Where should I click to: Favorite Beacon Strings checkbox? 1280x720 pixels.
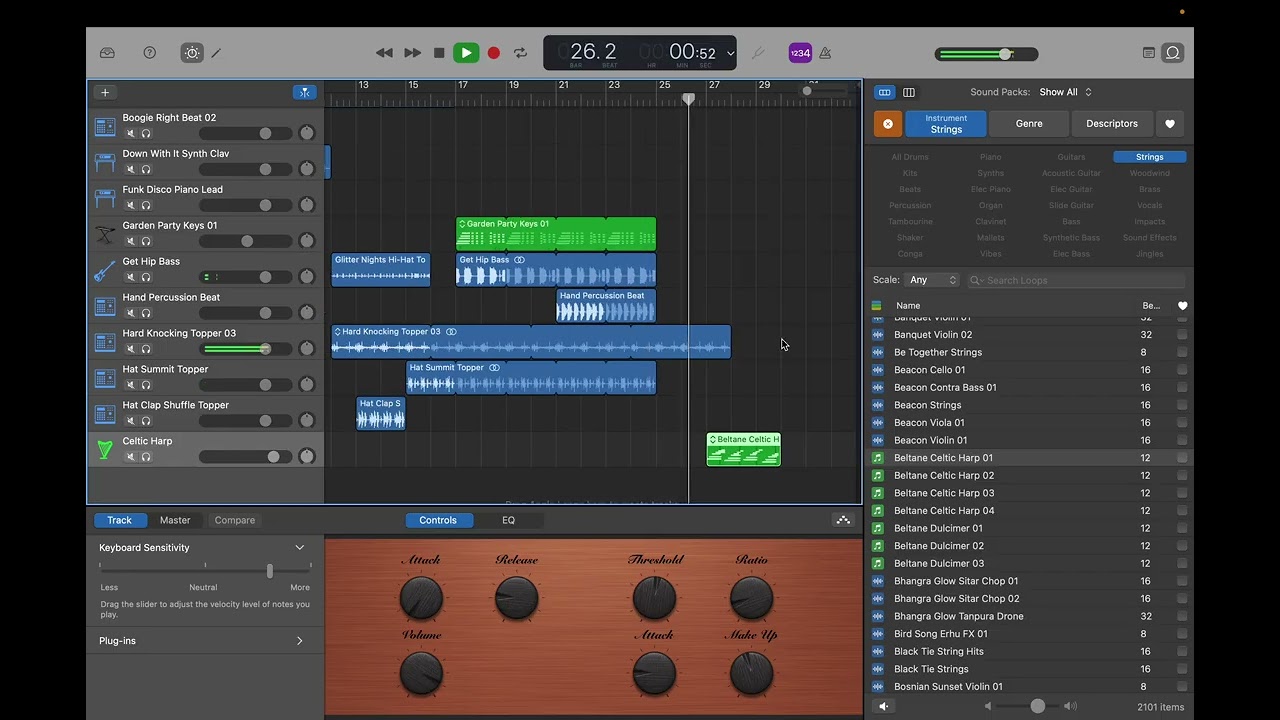[x=1182, y=405]
